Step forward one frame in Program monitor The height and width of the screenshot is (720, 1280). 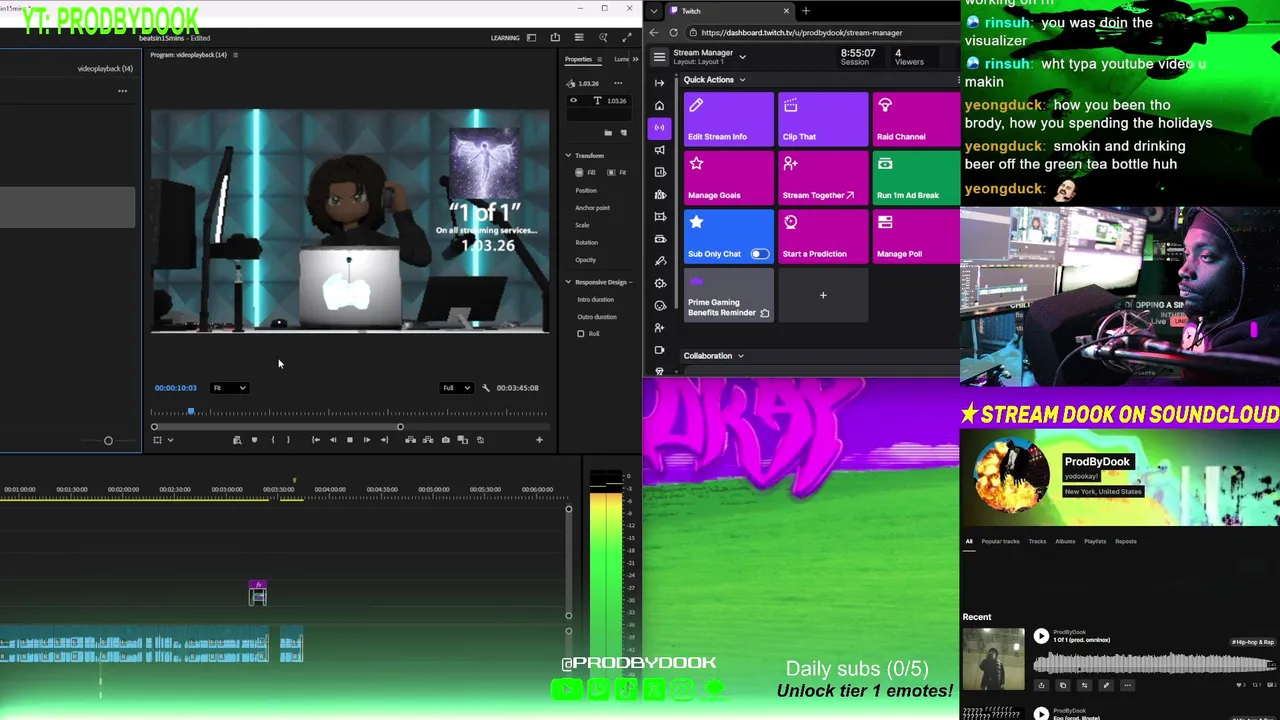[x=366, y=440]
